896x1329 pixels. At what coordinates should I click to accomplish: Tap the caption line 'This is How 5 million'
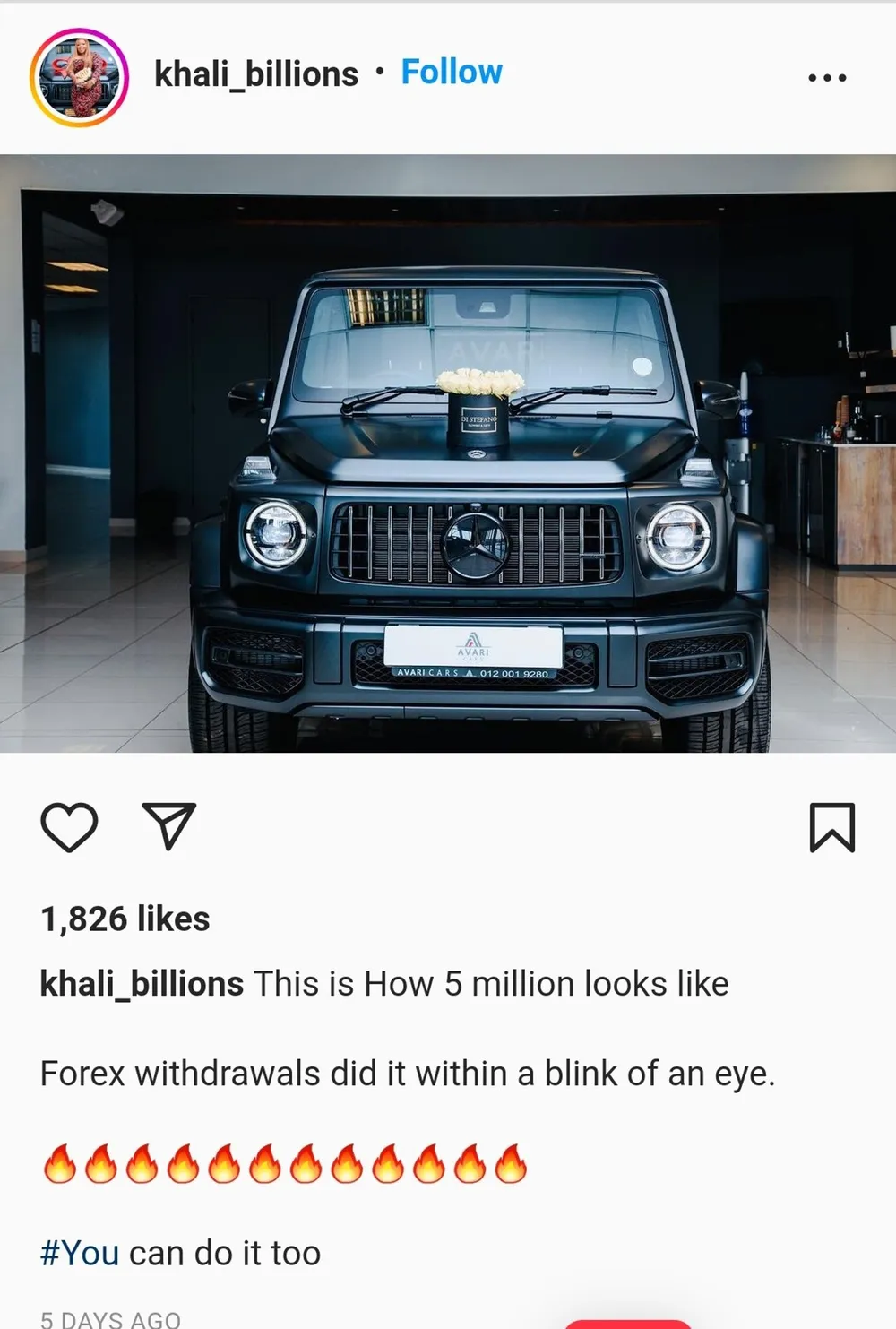[x=414, y=984]
